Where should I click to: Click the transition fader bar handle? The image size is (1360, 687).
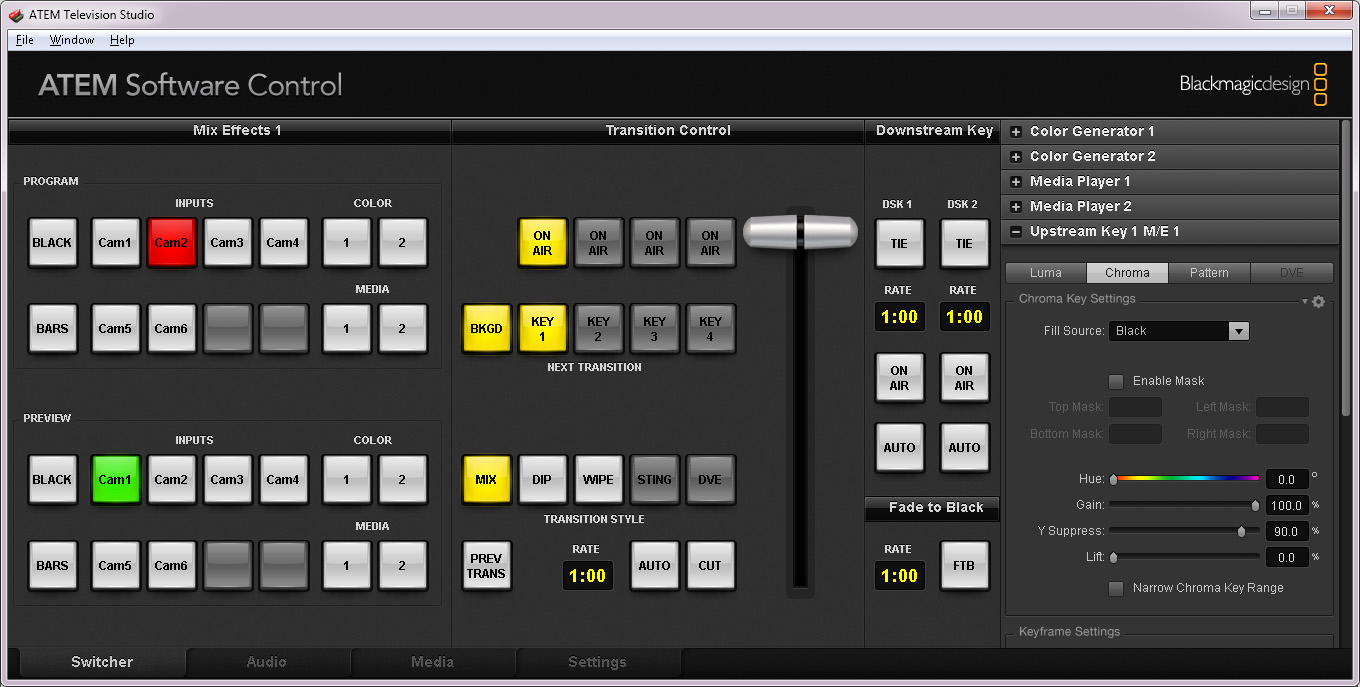800,233
